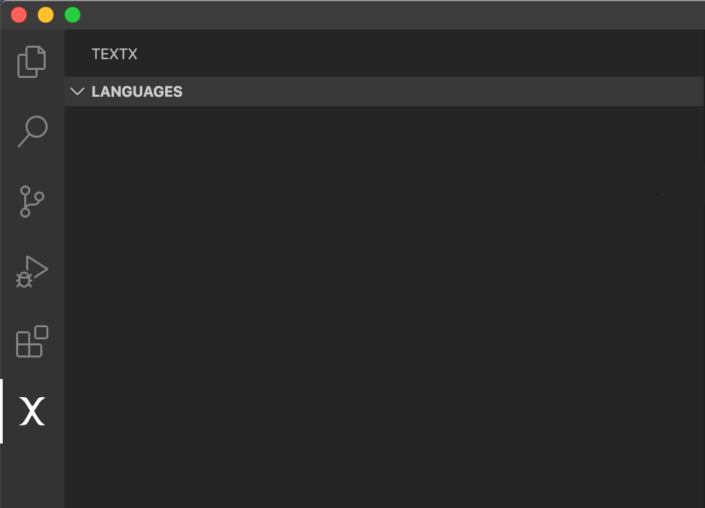Click the TEXTX sidebar title
Screen dimensions: 705x508
(x=114, y=54)
